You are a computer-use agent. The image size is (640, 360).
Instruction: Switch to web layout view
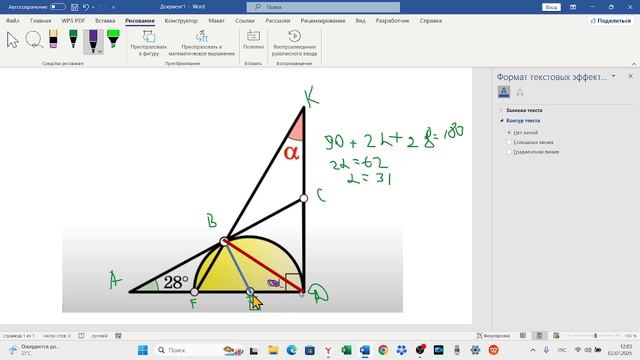coord(556,336)
